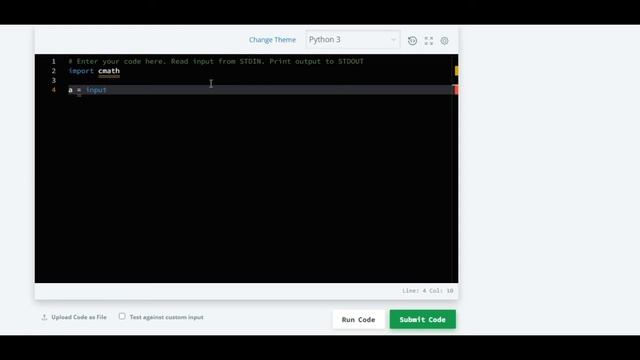Viewport: 640px width, 360px height.
Task: Click the comment text on line 1
Action: tap(216, 61)
